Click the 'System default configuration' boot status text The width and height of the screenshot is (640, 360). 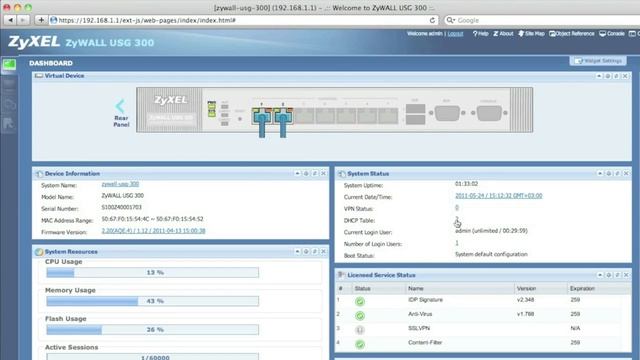click(491, 254)
